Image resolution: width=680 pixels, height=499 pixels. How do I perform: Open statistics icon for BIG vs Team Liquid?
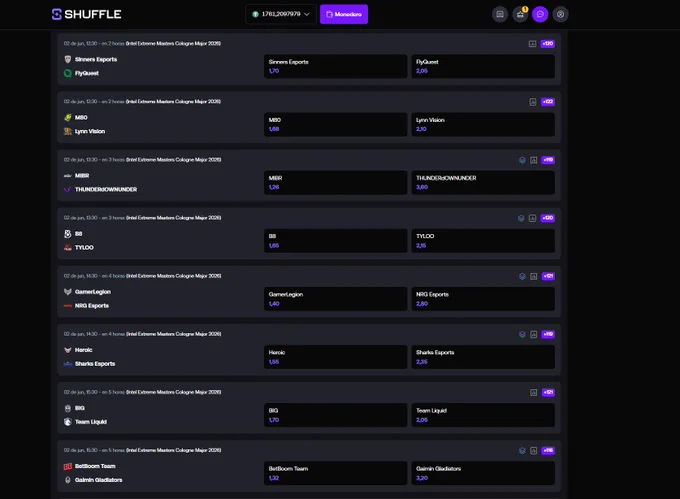click(x=533, y=392)
